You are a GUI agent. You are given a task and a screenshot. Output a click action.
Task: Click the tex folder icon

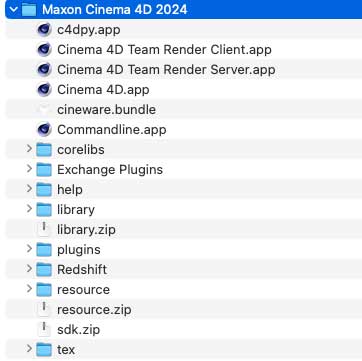click(x=44, y=350)
